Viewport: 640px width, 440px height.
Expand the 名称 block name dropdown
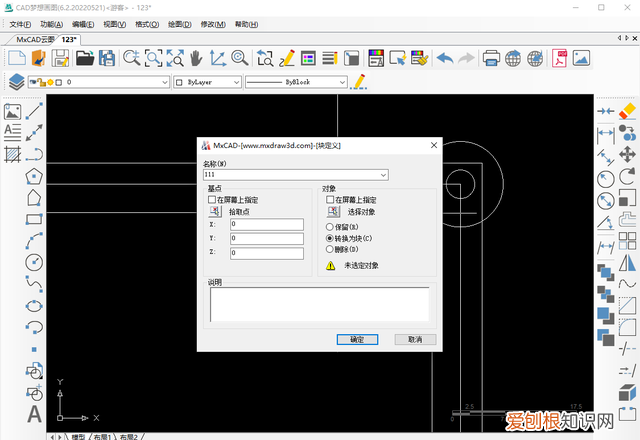click(384, 175)
